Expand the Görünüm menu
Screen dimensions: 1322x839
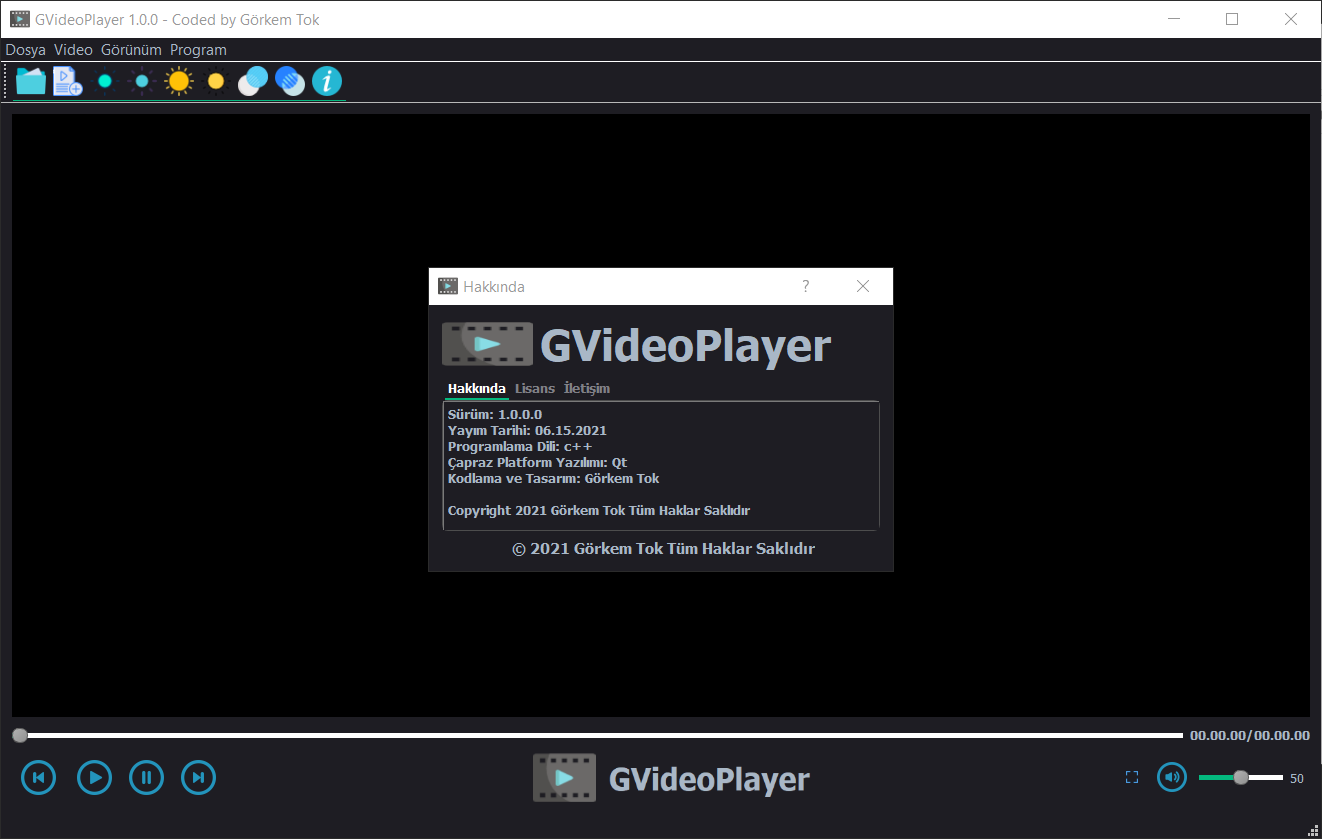(131, 50)
